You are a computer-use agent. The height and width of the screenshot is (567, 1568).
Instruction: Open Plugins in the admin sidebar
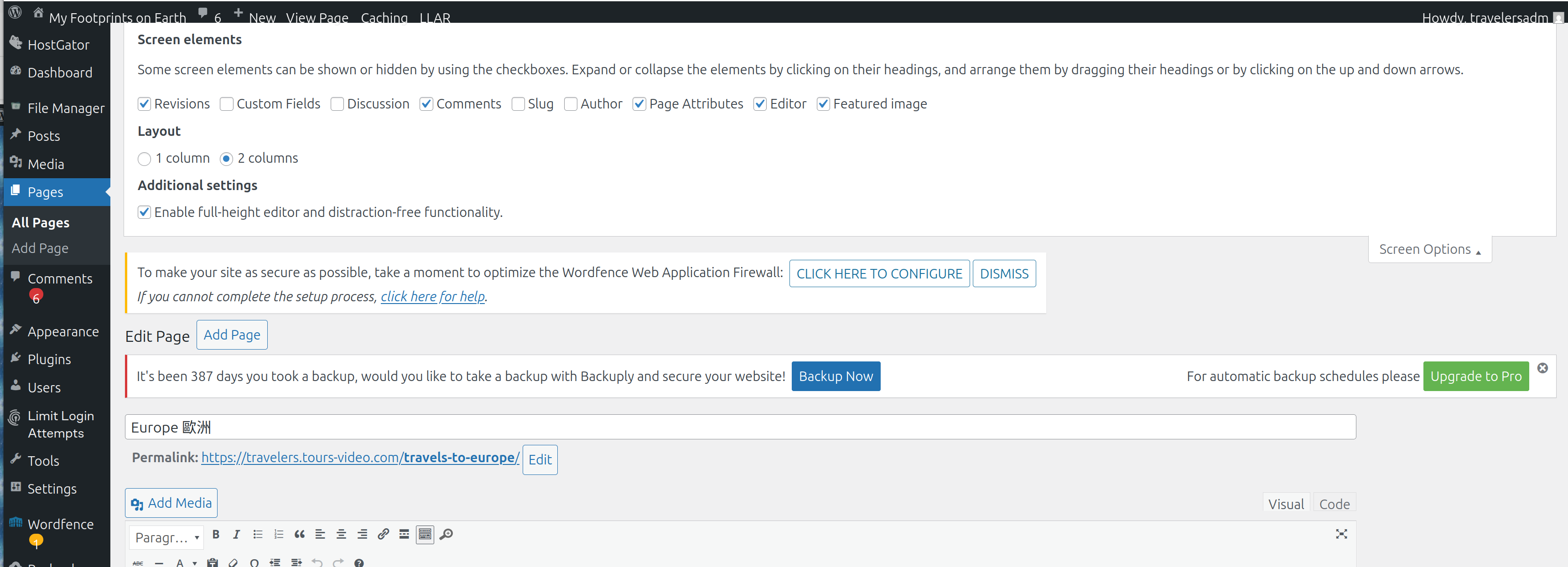point(49,360)
